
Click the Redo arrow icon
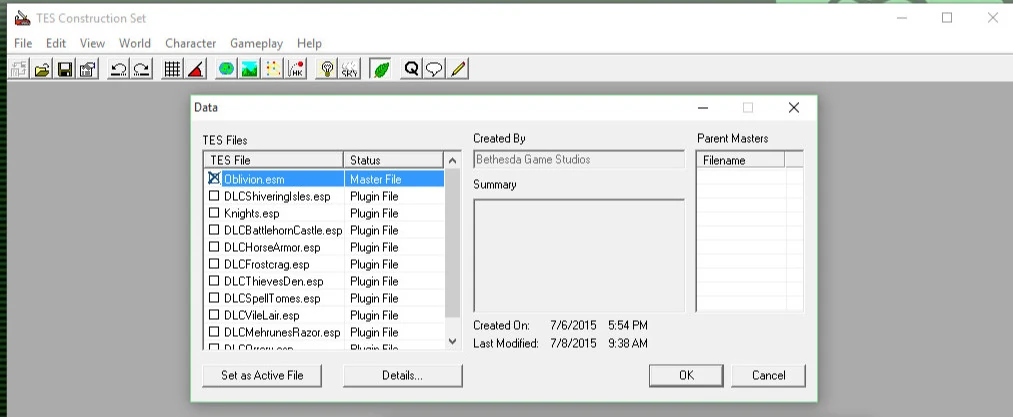pyautogui.click(x=141, y=69)
